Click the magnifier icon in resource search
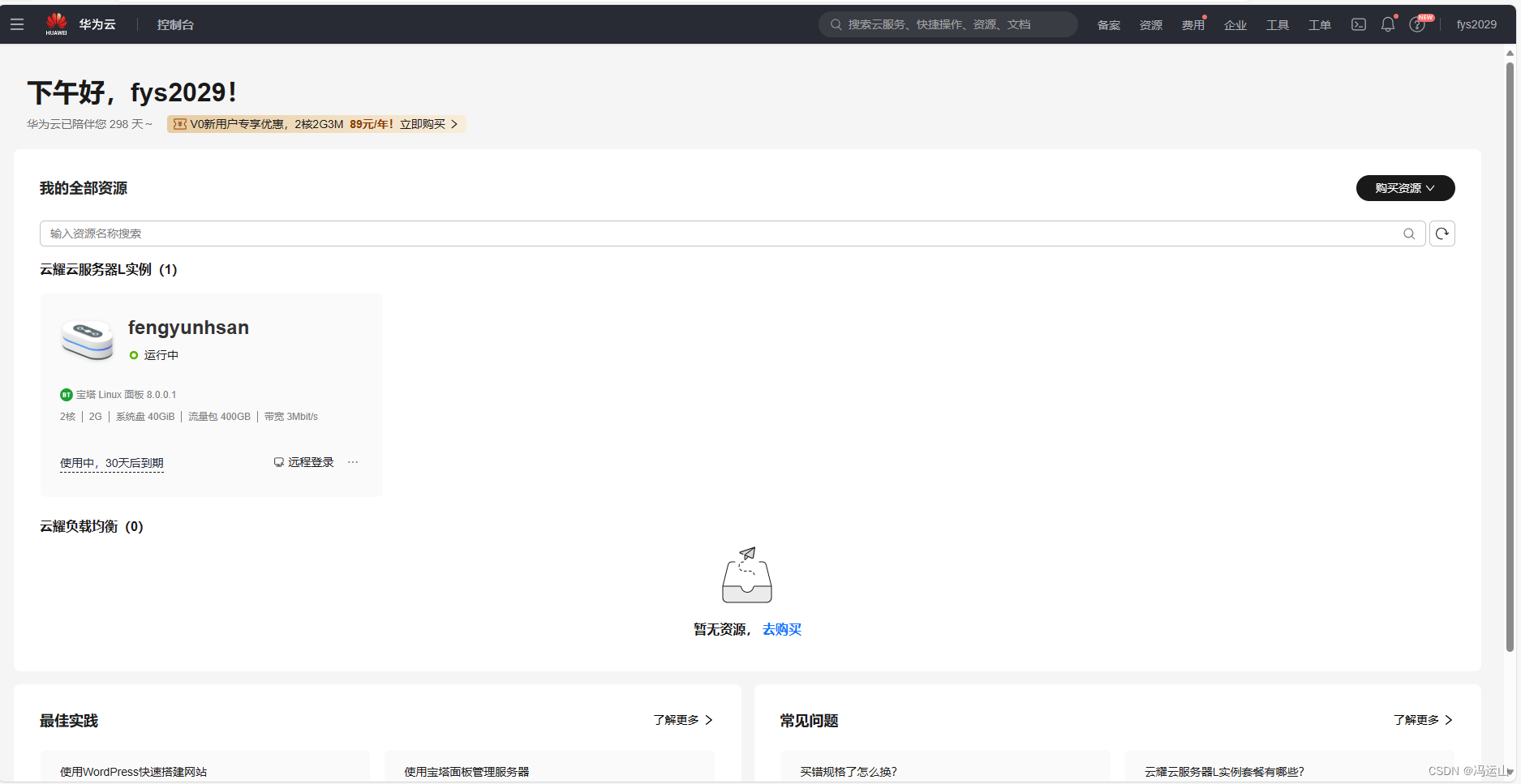This screenshot has width=1521, height=784. click(1409, 233)
